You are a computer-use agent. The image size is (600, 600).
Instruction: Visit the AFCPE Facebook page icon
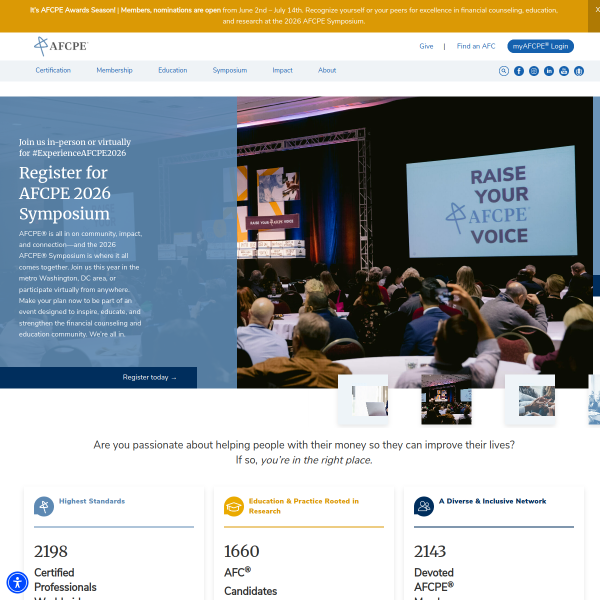[x=518, y=71]
